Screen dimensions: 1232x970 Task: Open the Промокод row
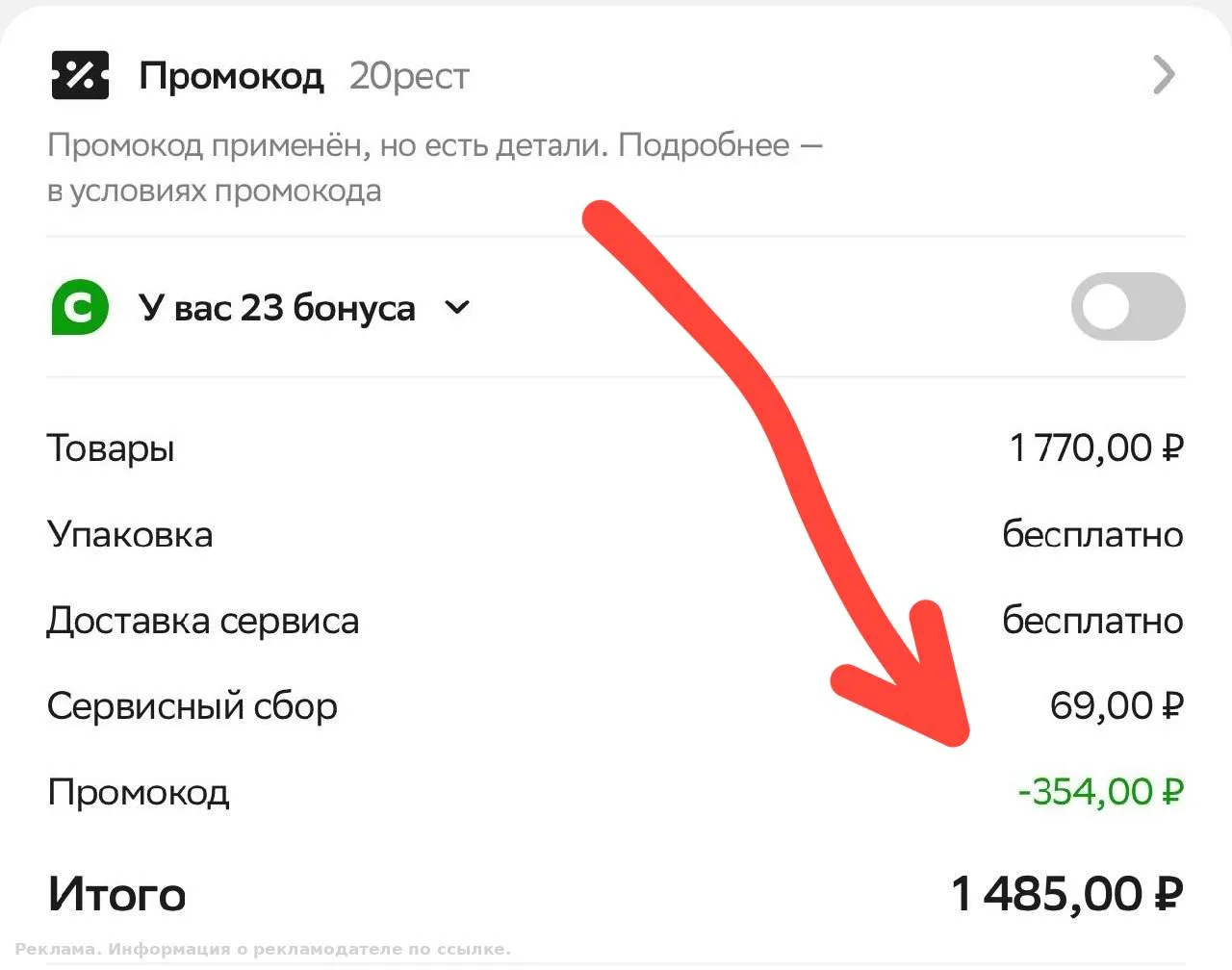[616, 75]
